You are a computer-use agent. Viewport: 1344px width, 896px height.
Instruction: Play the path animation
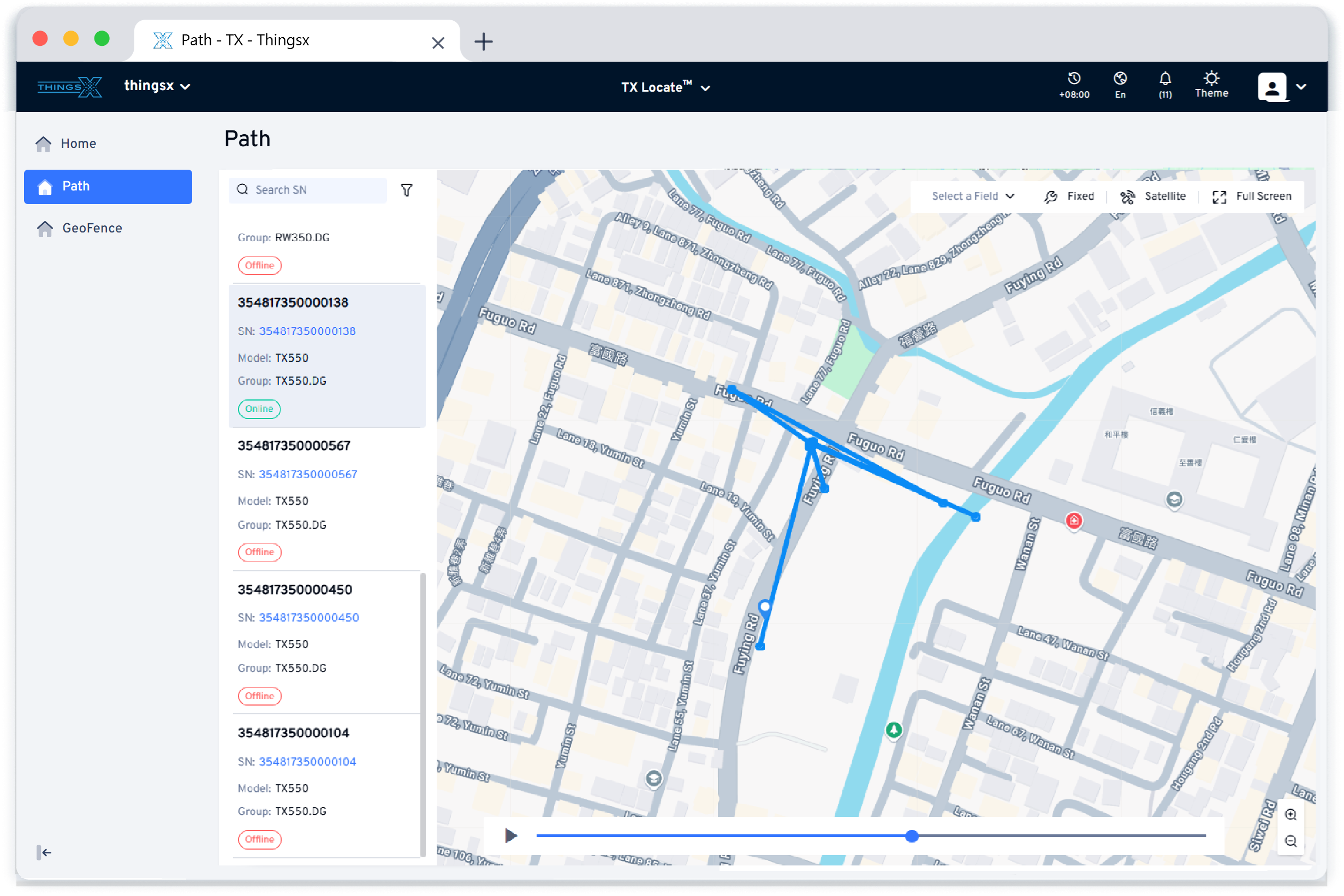[511, 835]
